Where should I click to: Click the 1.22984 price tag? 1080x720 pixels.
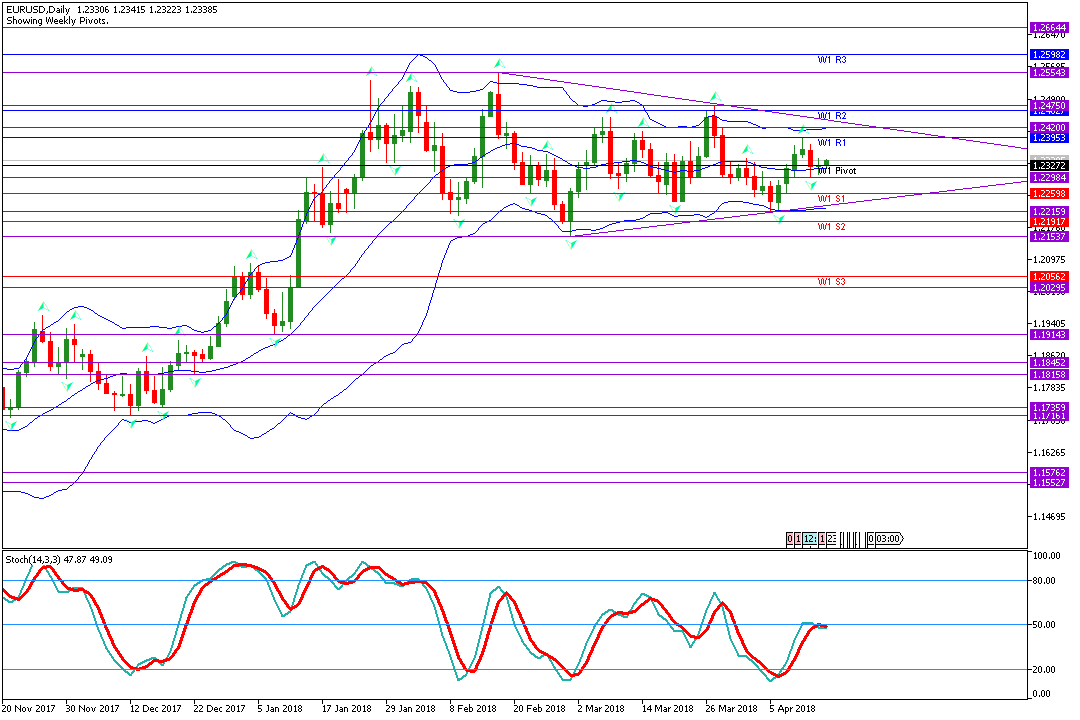tap(1049, 178)
